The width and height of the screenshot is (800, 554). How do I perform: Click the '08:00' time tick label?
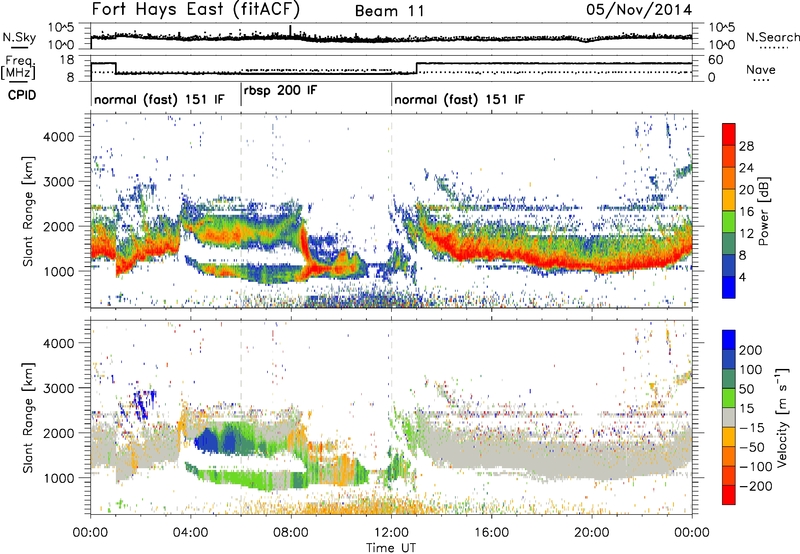[291, 533]
